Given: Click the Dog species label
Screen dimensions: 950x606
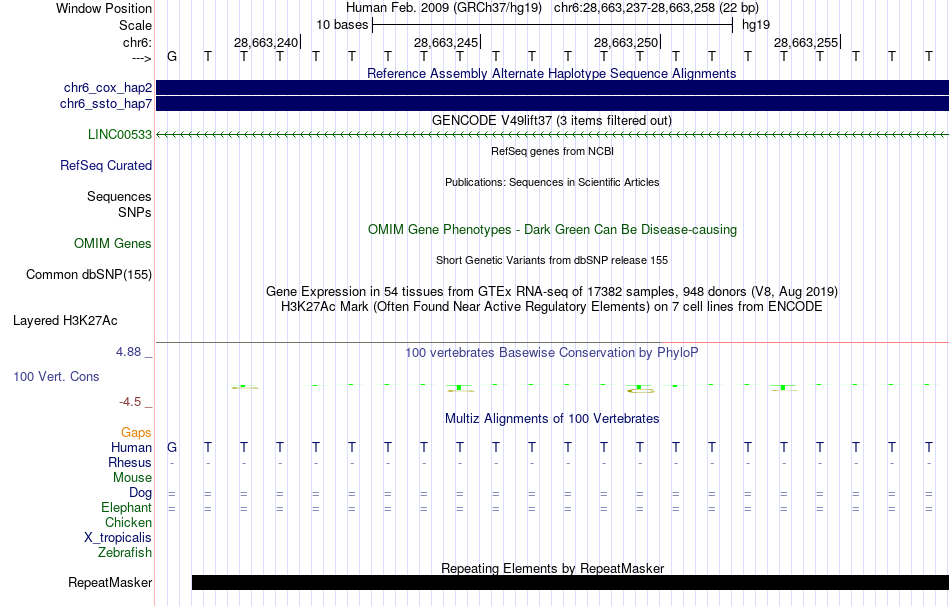Looking at the screenshot, I should coord(140,493).
